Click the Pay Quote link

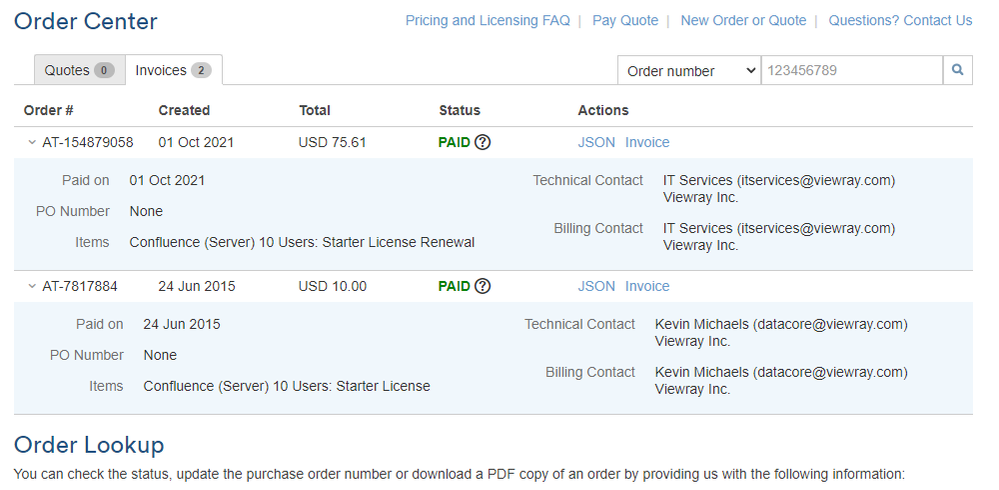(625, 20)
